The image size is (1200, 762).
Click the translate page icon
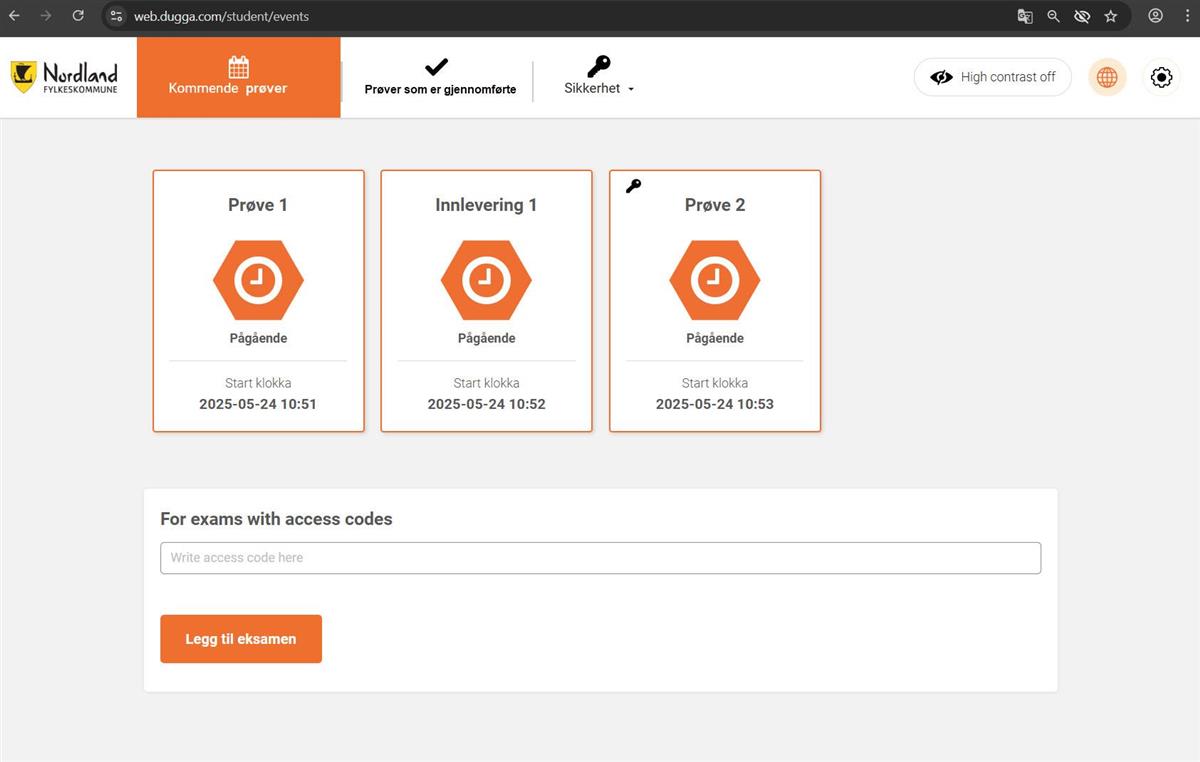pyautogui.click(x=1025, y=16)
